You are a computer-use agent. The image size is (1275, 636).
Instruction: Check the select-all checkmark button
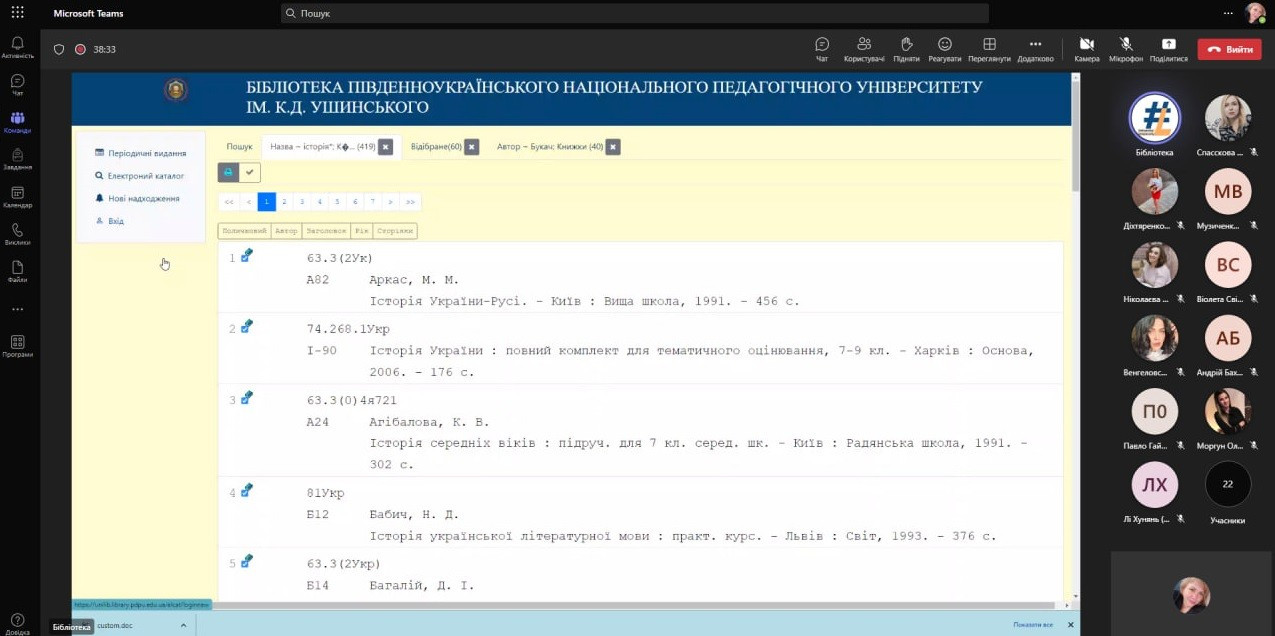pos(250,173)
